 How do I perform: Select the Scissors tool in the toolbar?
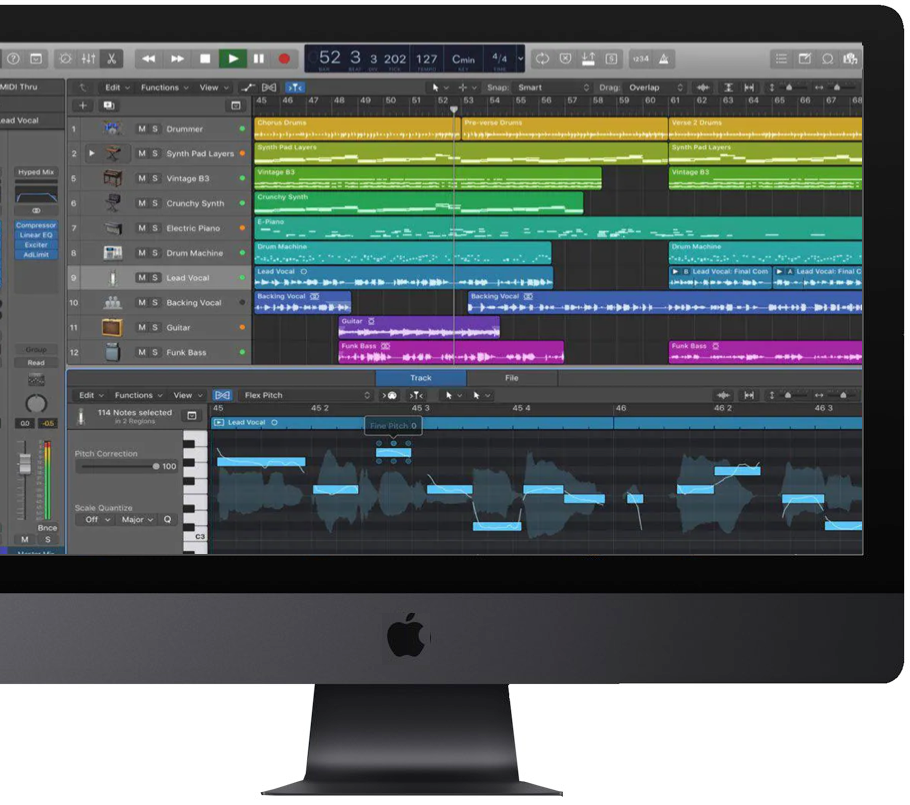click(112, 59)
